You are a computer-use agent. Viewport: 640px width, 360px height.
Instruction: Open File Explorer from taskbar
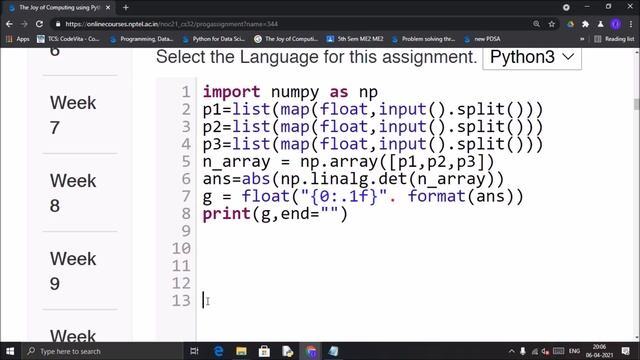241,351
